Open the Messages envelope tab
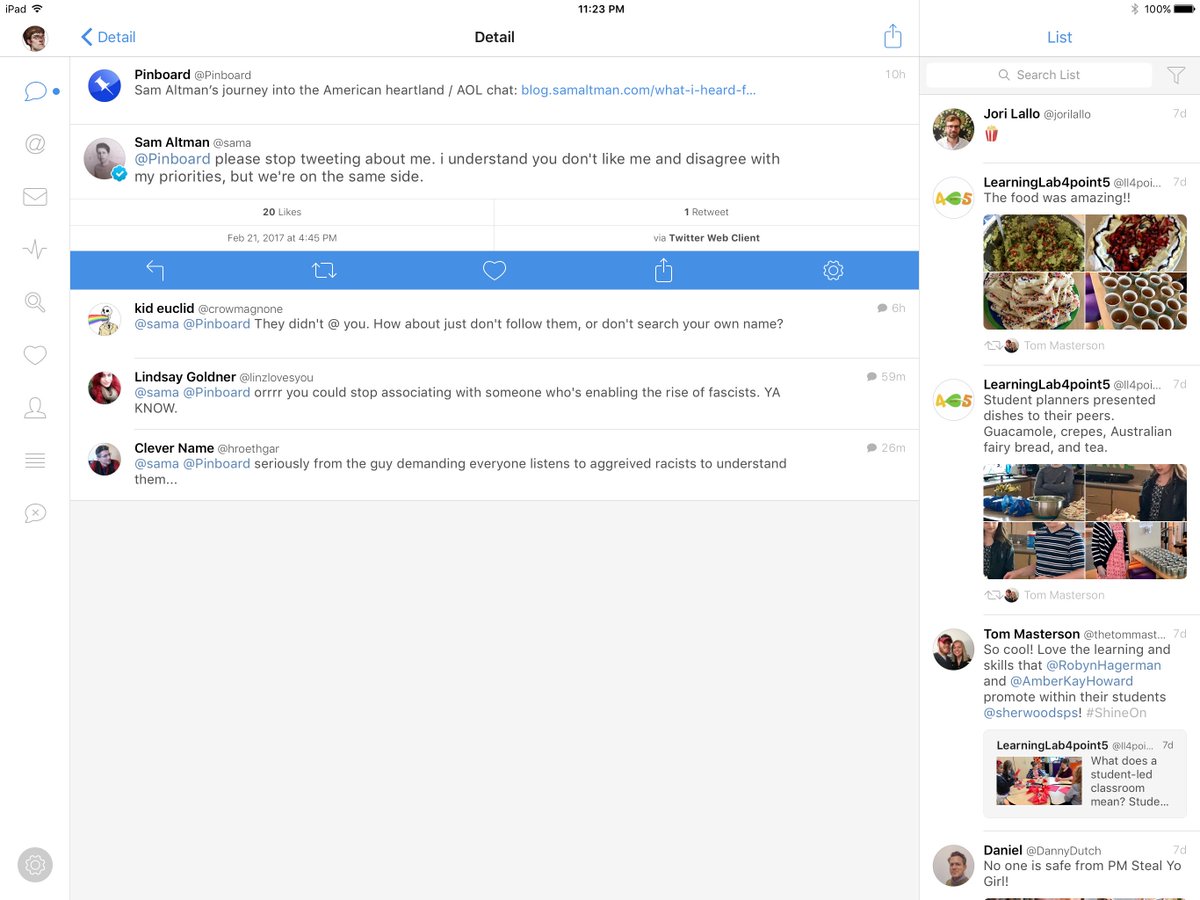 (x=35, y=197)
